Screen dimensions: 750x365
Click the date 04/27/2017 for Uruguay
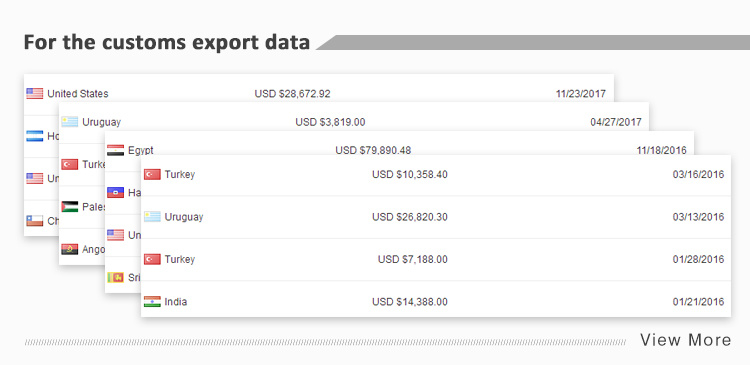pos(616,122)
